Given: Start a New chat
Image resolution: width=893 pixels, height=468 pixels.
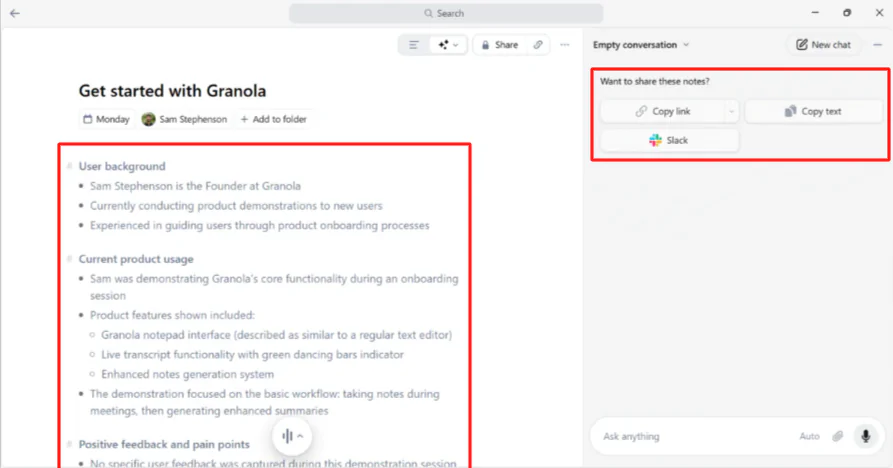Looking at the screenshot, I should pos(823,45).
